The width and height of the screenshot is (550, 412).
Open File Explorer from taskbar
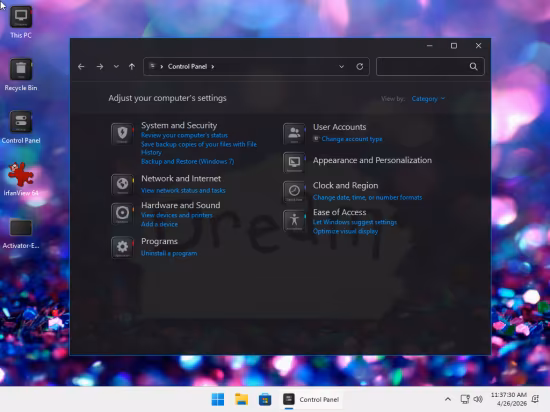241,399
